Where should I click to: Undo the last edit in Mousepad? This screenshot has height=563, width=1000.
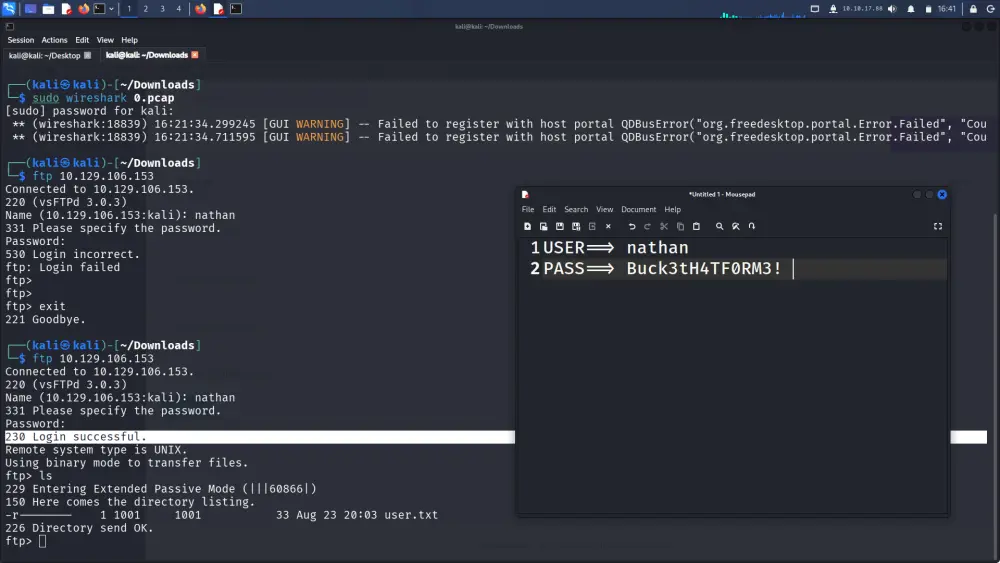[632, 226]
